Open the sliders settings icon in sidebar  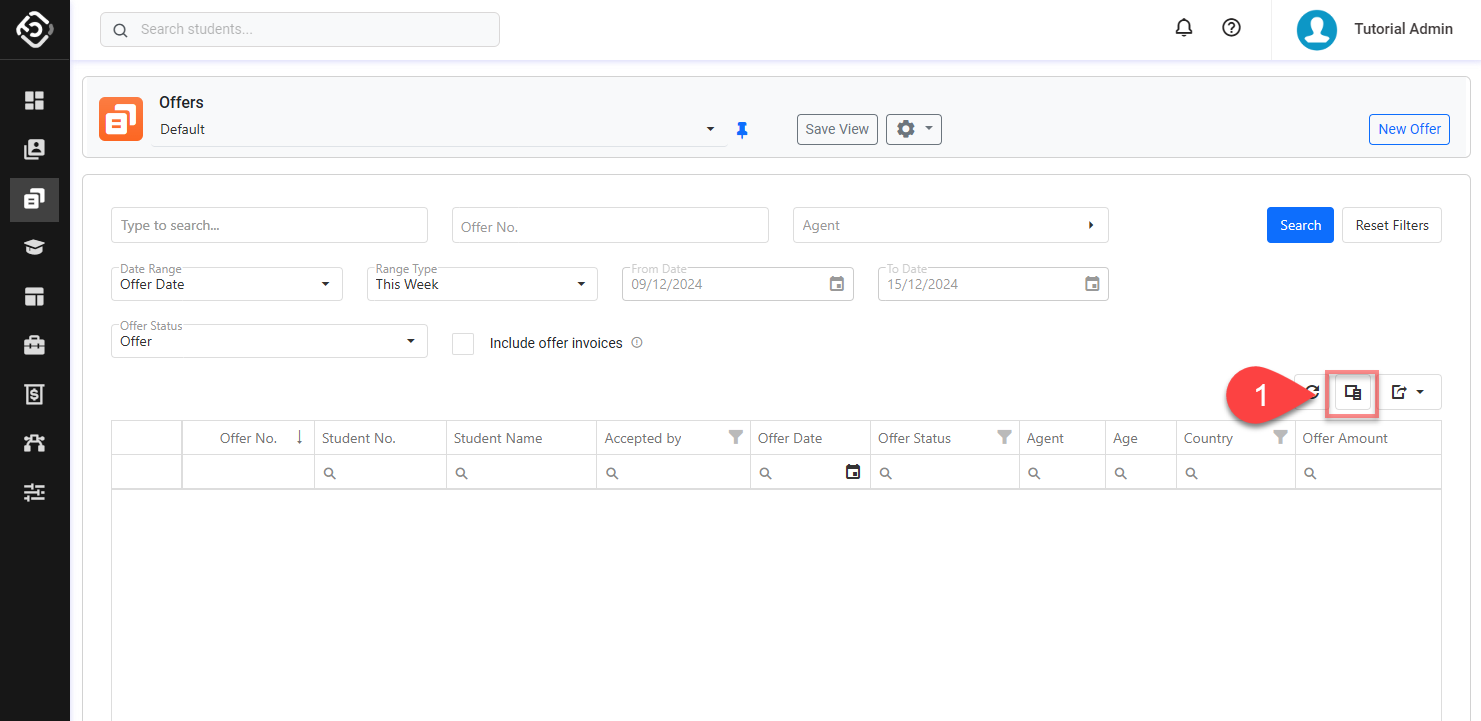[x=35, y=492]
